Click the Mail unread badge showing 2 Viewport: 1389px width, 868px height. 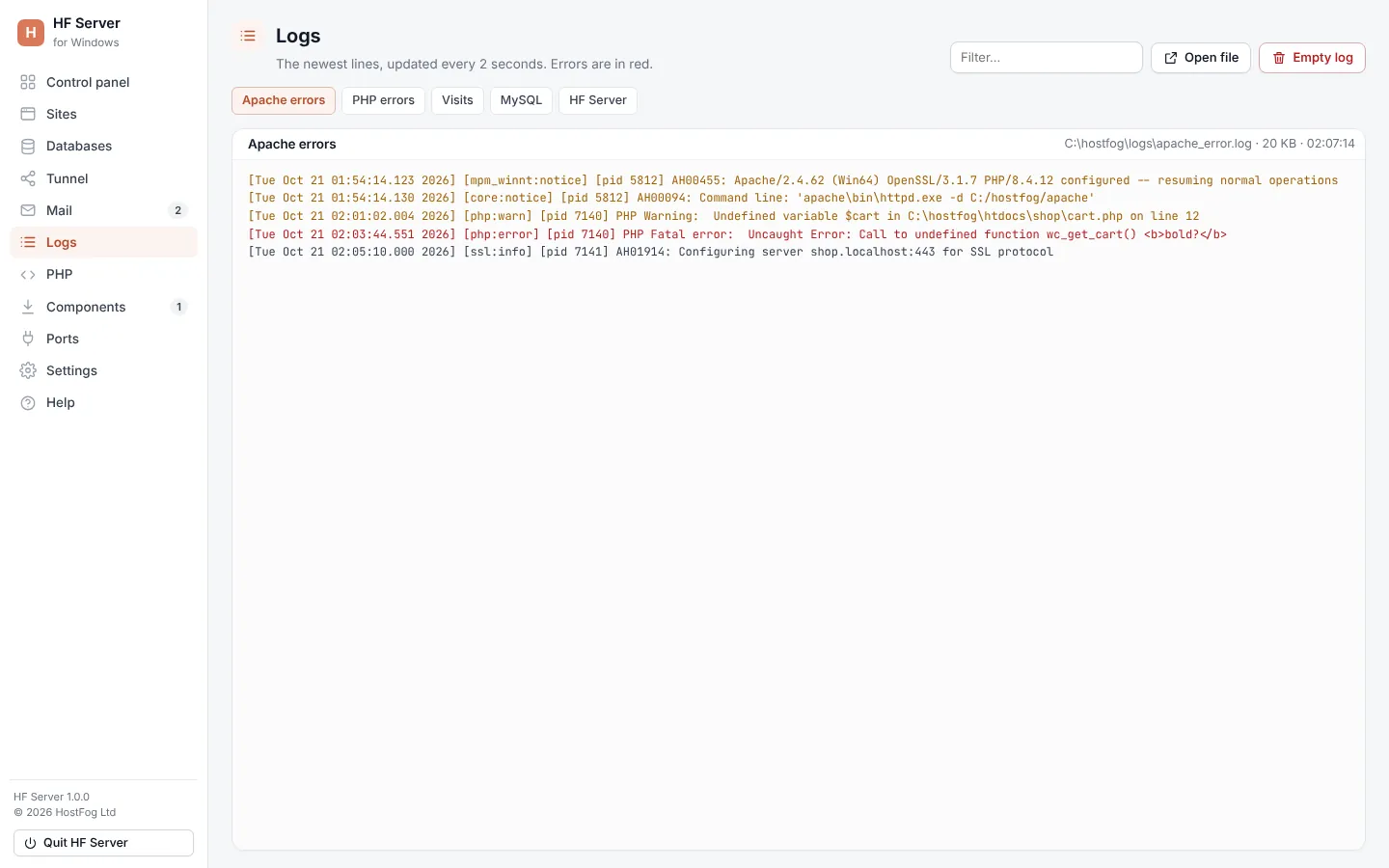[x=177, y=210]
